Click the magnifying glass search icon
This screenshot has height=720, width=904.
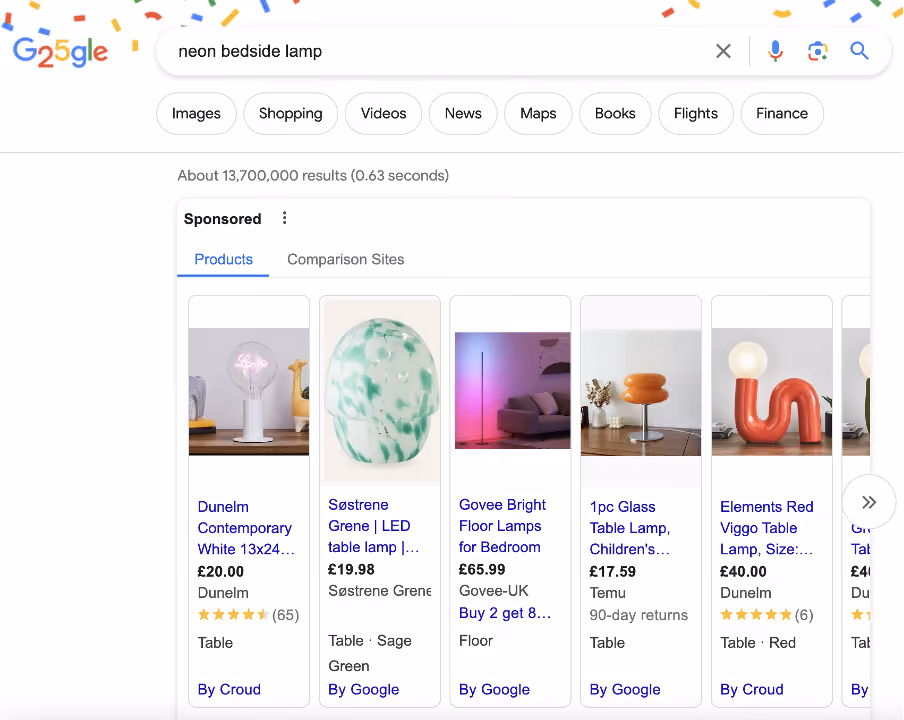(x=859, y=51)
